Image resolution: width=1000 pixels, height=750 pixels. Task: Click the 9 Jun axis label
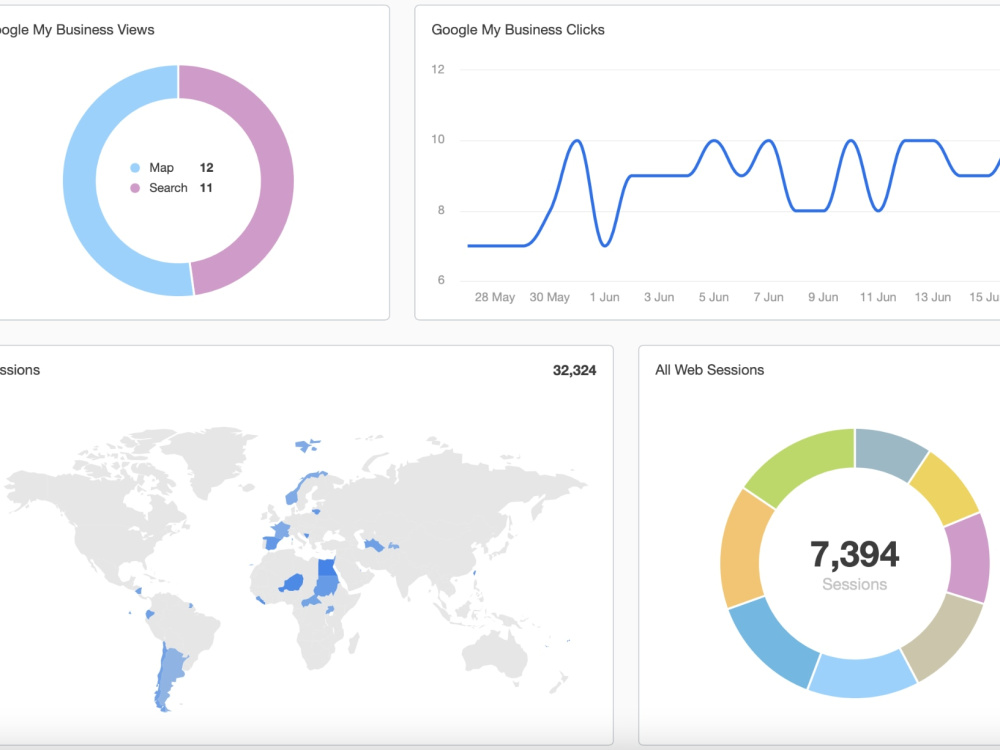pyautogui.click(x=823, y=297)
